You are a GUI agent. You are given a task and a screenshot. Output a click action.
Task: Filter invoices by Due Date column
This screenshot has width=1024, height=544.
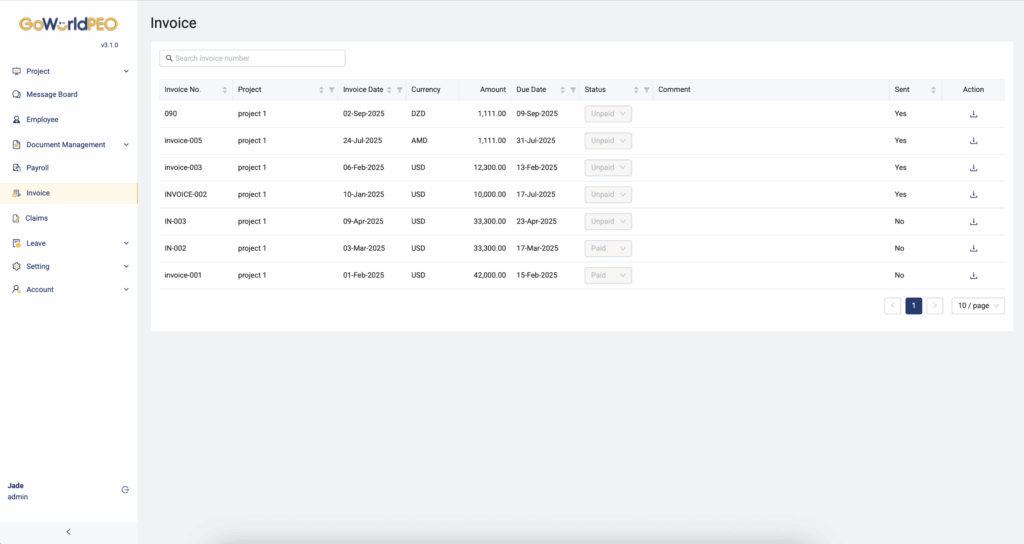click(573, 90)
